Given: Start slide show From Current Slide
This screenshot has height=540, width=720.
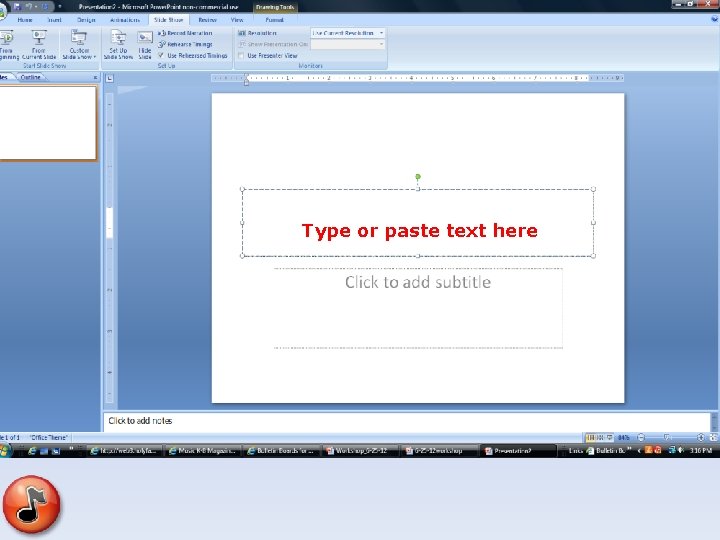Looking at the screenshot, I should (39, 45).
